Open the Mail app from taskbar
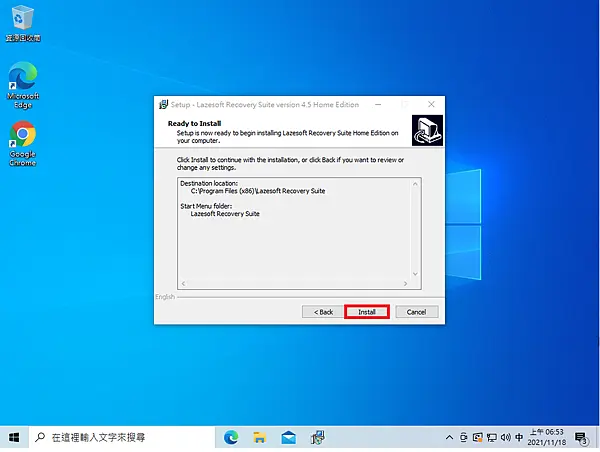 point(289,437)
